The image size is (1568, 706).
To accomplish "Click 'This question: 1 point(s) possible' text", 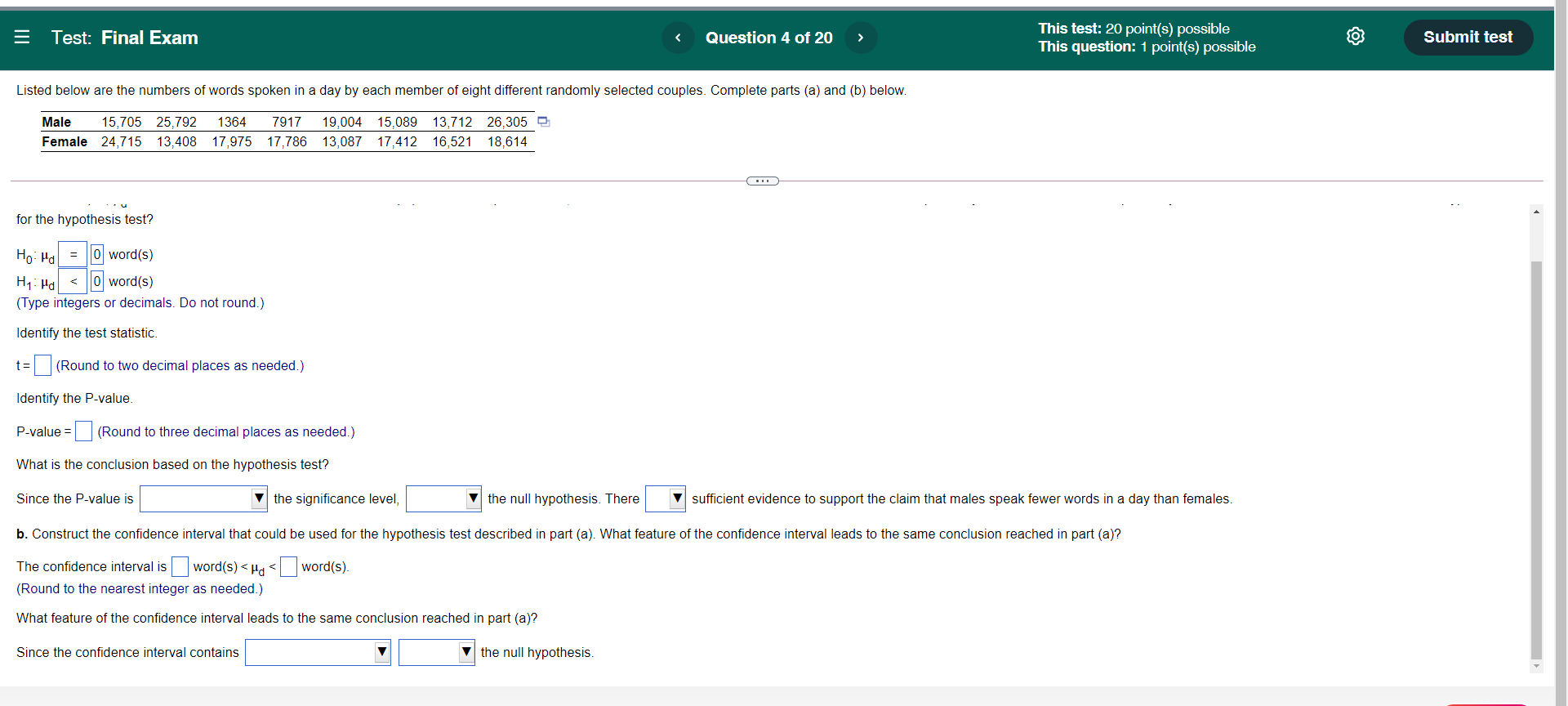I will 1147,47.
